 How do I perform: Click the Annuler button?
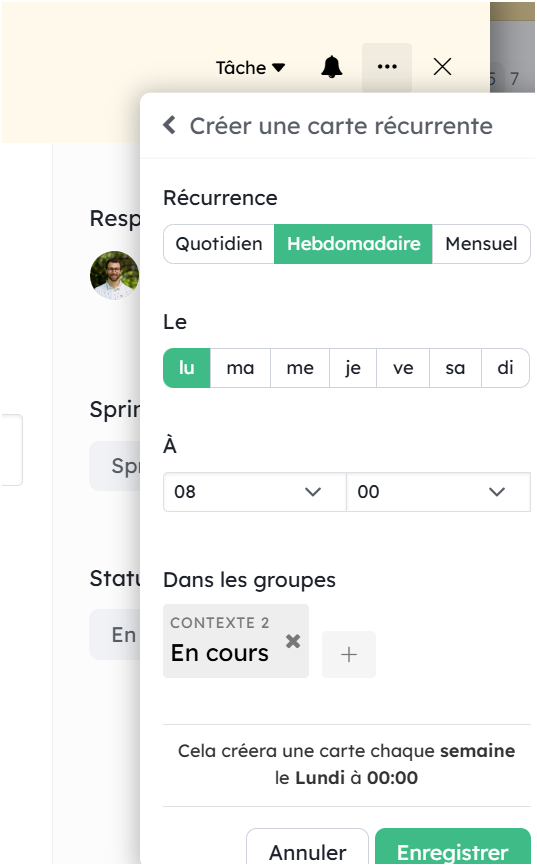(307, 847)
